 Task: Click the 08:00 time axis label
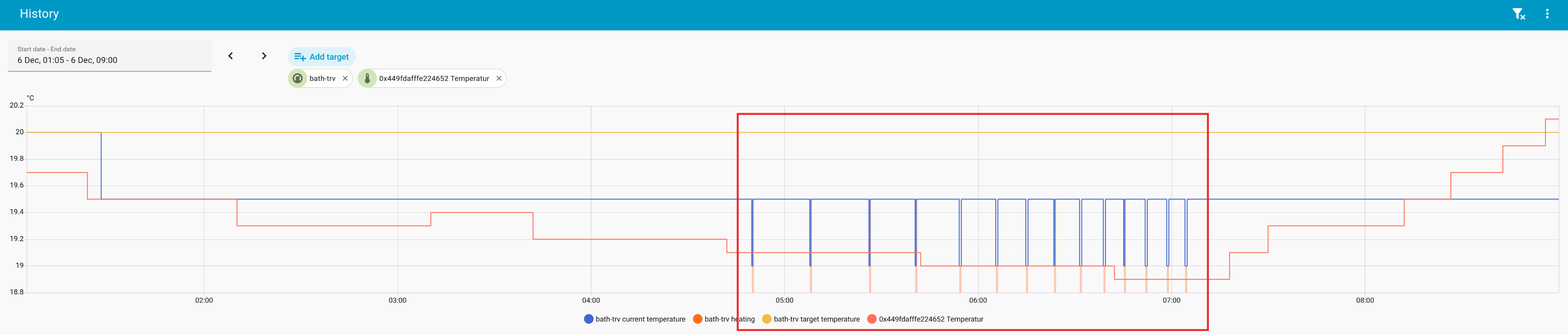click(x=1364, y=300)
